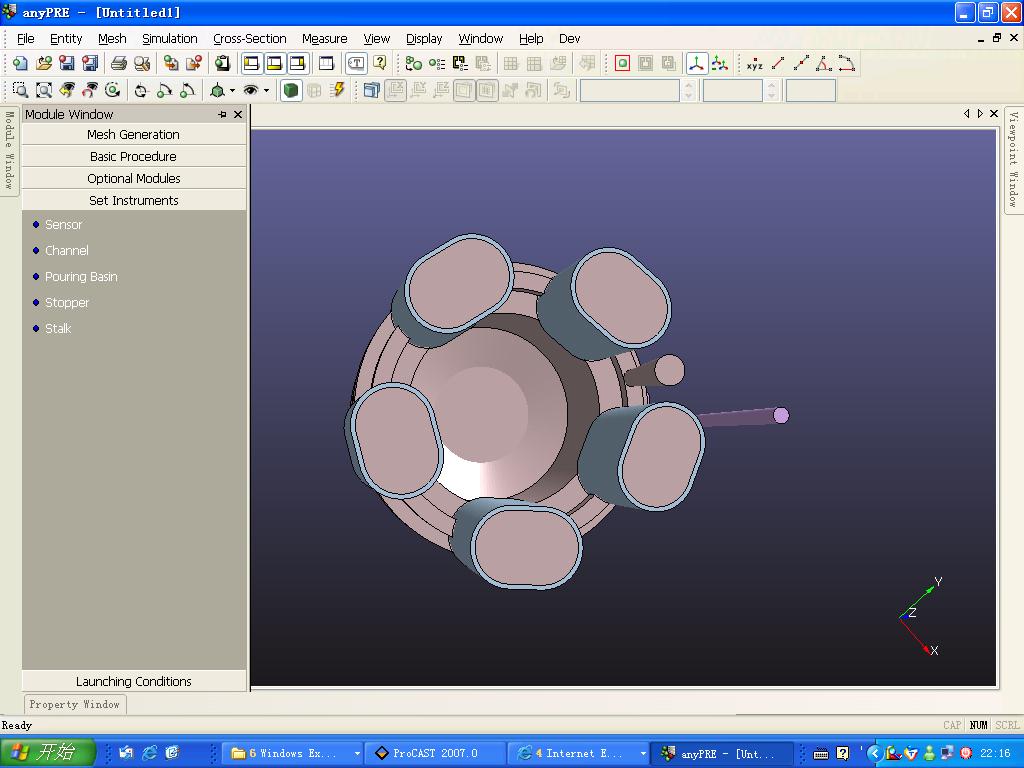Open the Simulation menu
Viewport: 1024px width, 768px height.
coord(169,38)
